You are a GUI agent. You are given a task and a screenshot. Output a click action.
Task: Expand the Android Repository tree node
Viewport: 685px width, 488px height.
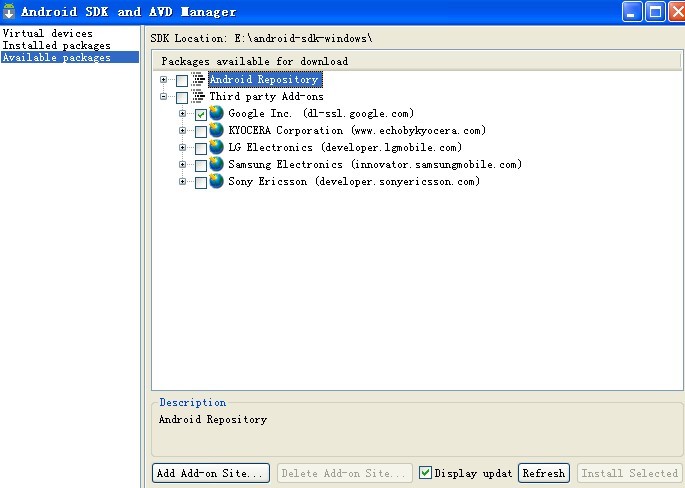click(163, 80)
